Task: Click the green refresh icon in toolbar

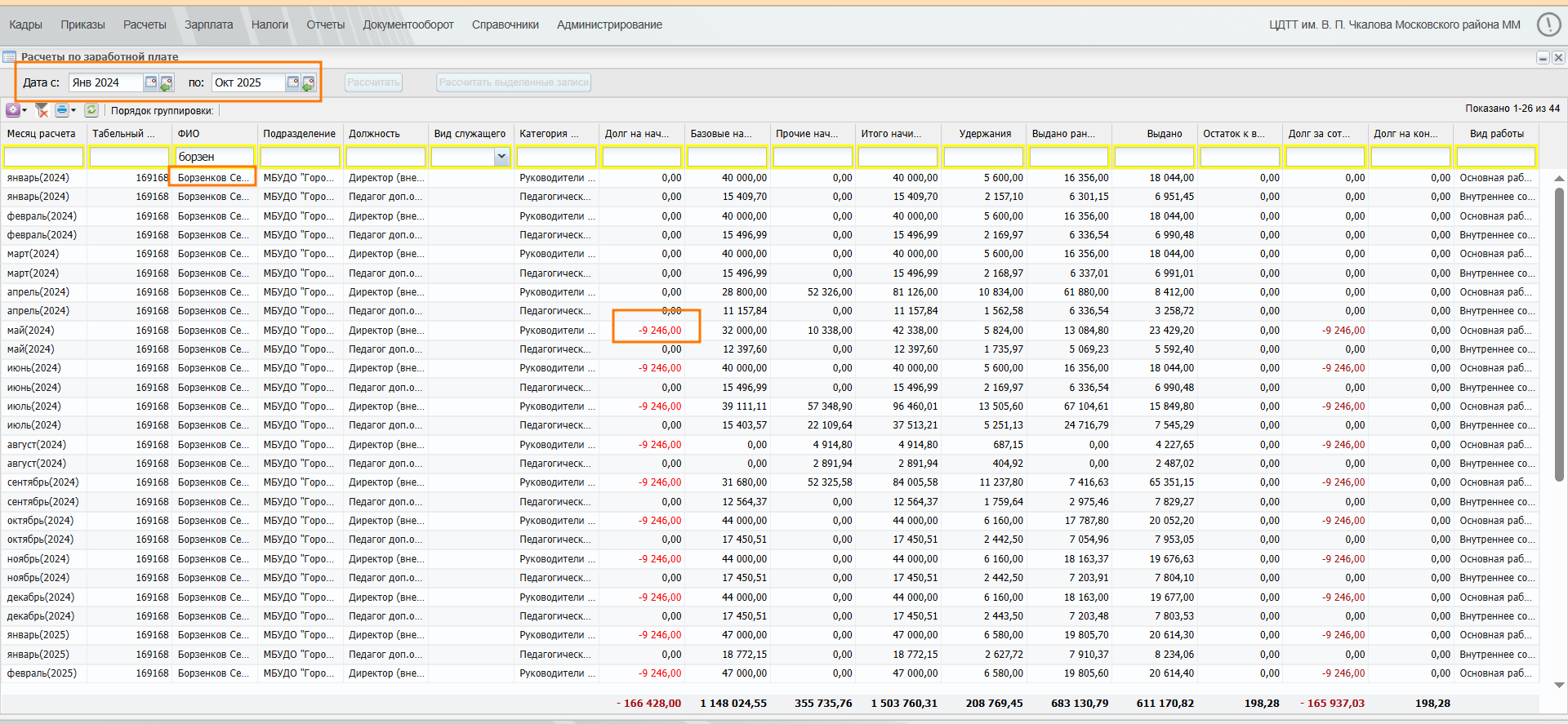Action: coord(91,110)
